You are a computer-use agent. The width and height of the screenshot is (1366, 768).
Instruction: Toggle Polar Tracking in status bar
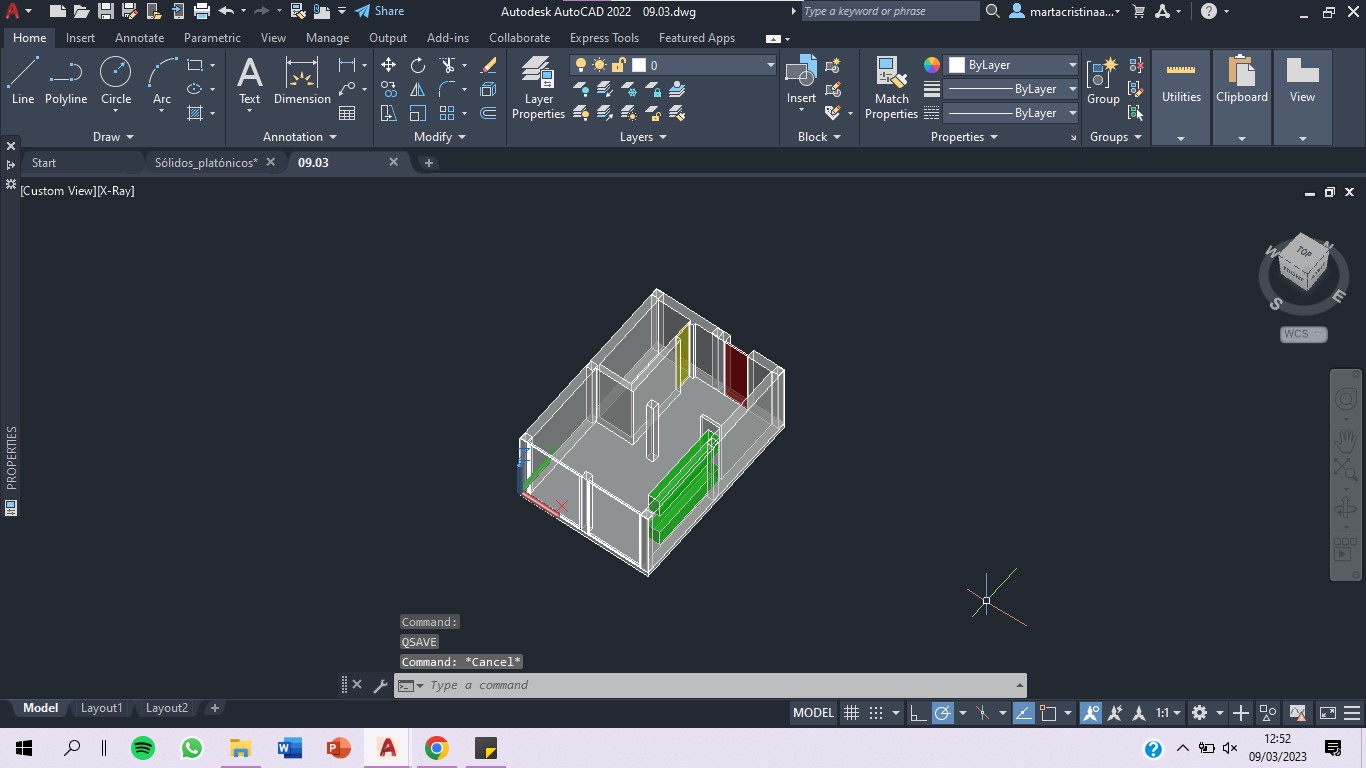pos(942,713)
